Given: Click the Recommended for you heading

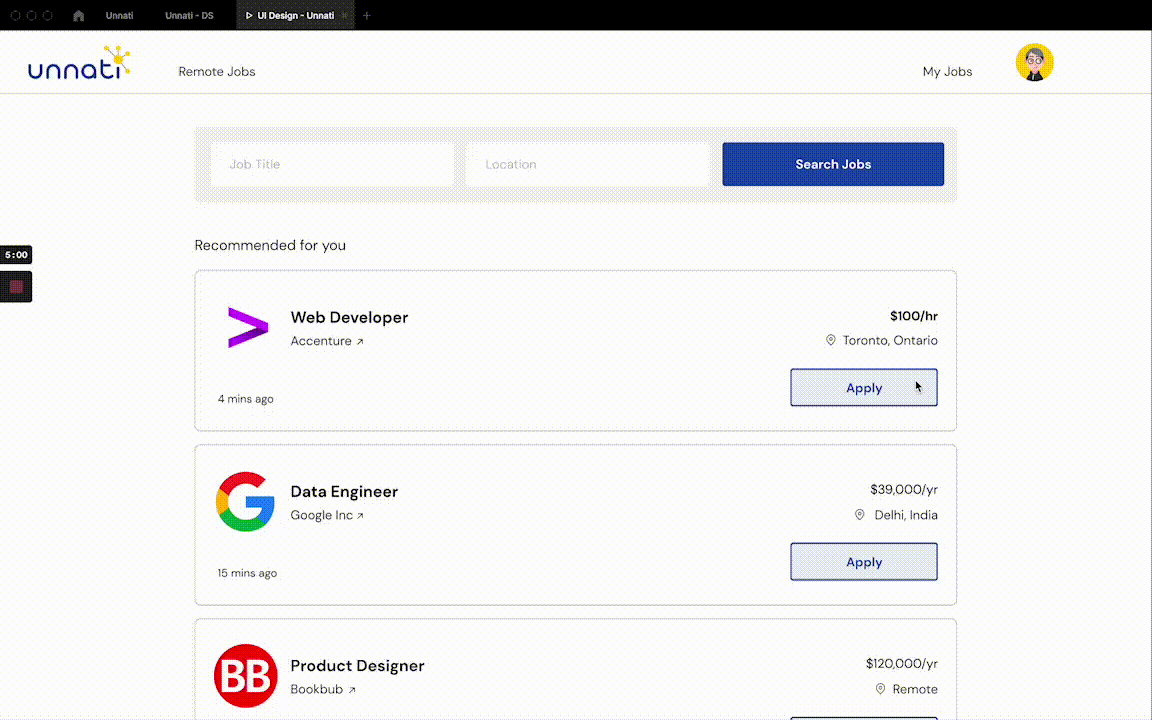Looking at the screenshot, I should 270,245.
